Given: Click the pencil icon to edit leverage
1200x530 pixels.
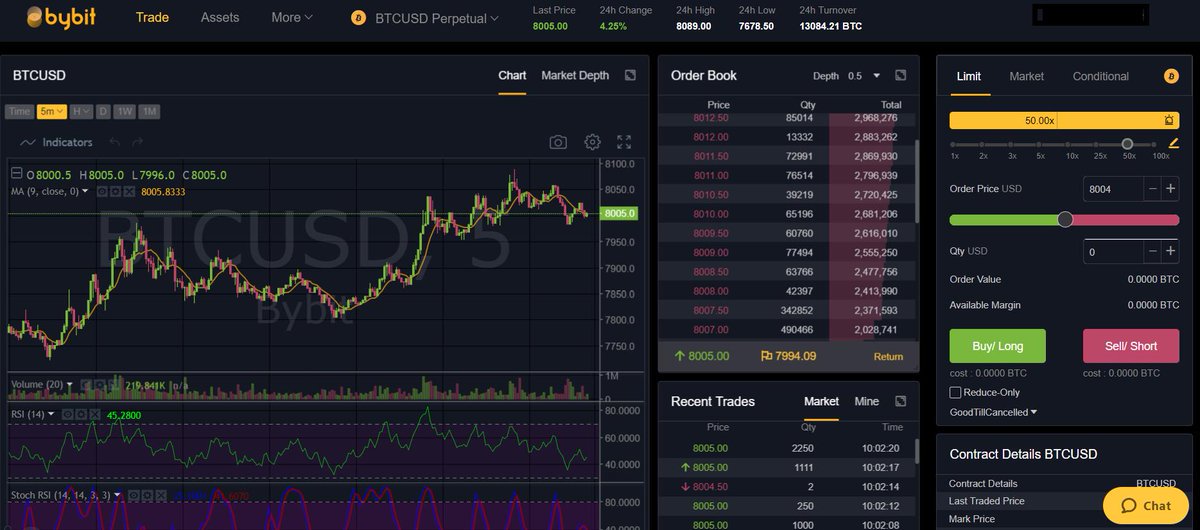Looking at the screenshot, I should (1173, 143).
